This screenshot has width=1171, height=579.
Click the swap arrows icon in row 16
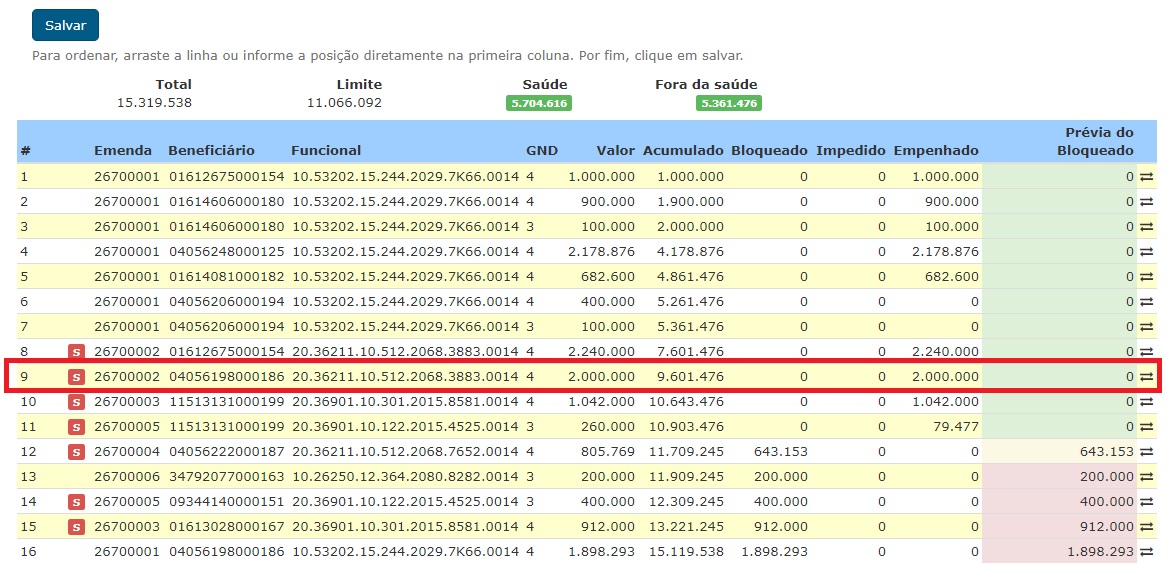1146,552
